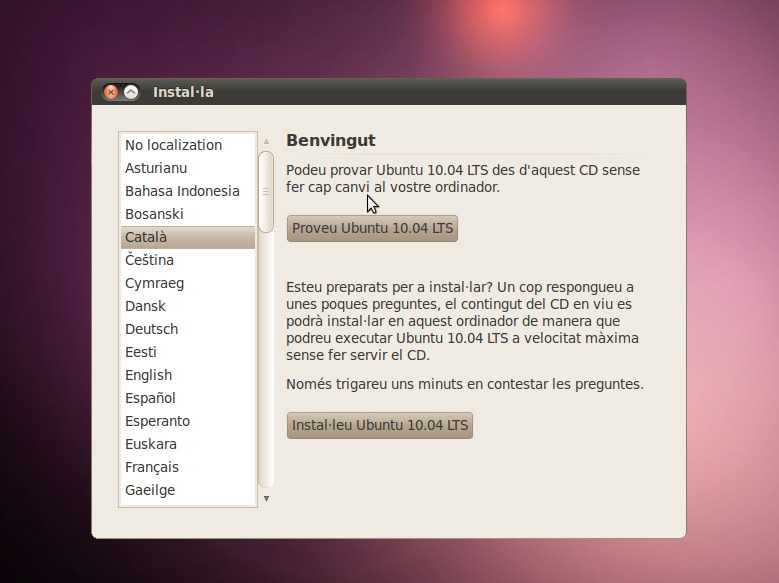The image size is (779, 583).
Task: Click scrollbar trough below the handle
Action: point(266,360)
